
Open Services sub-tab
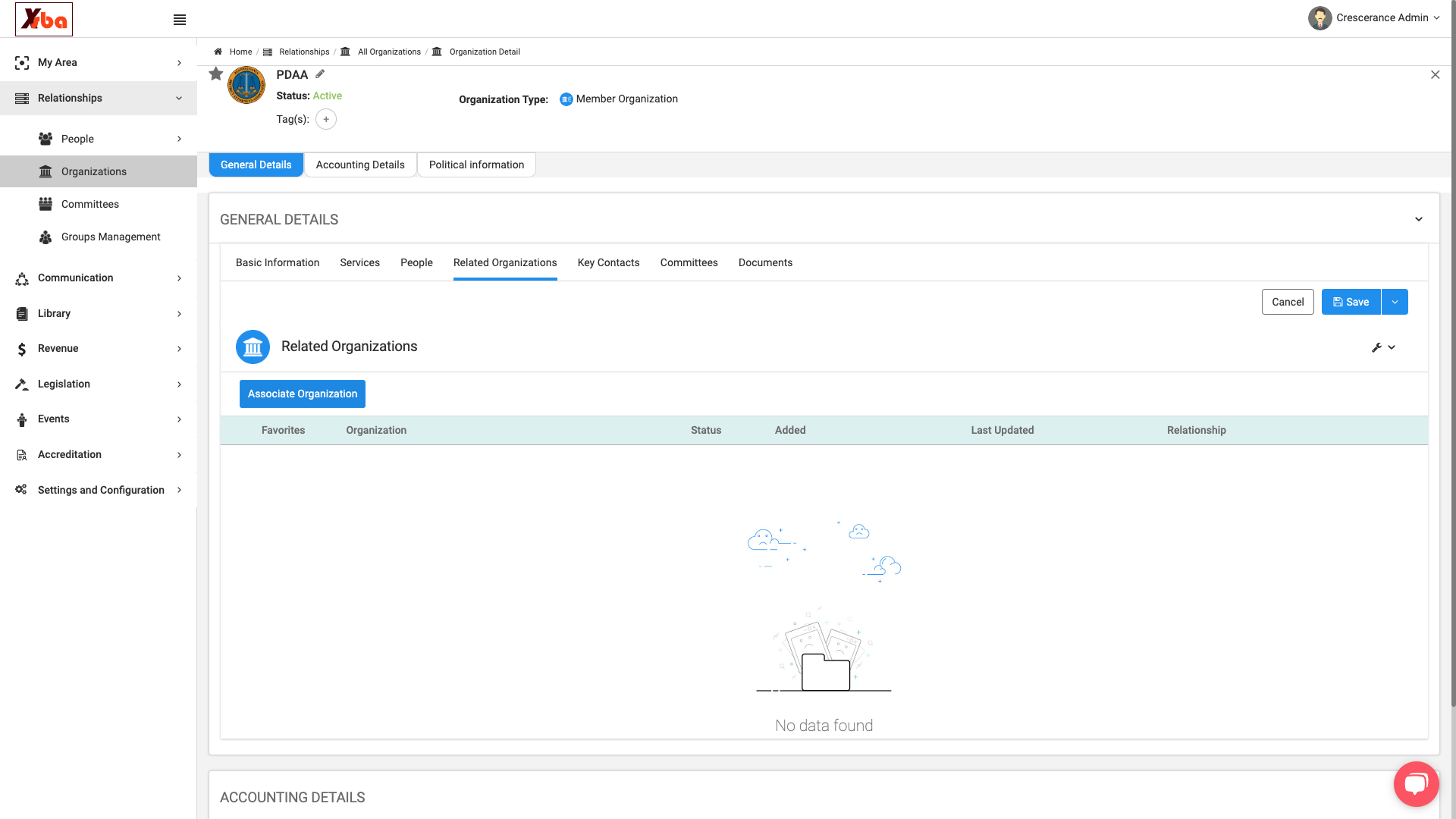tap(359, 262)
